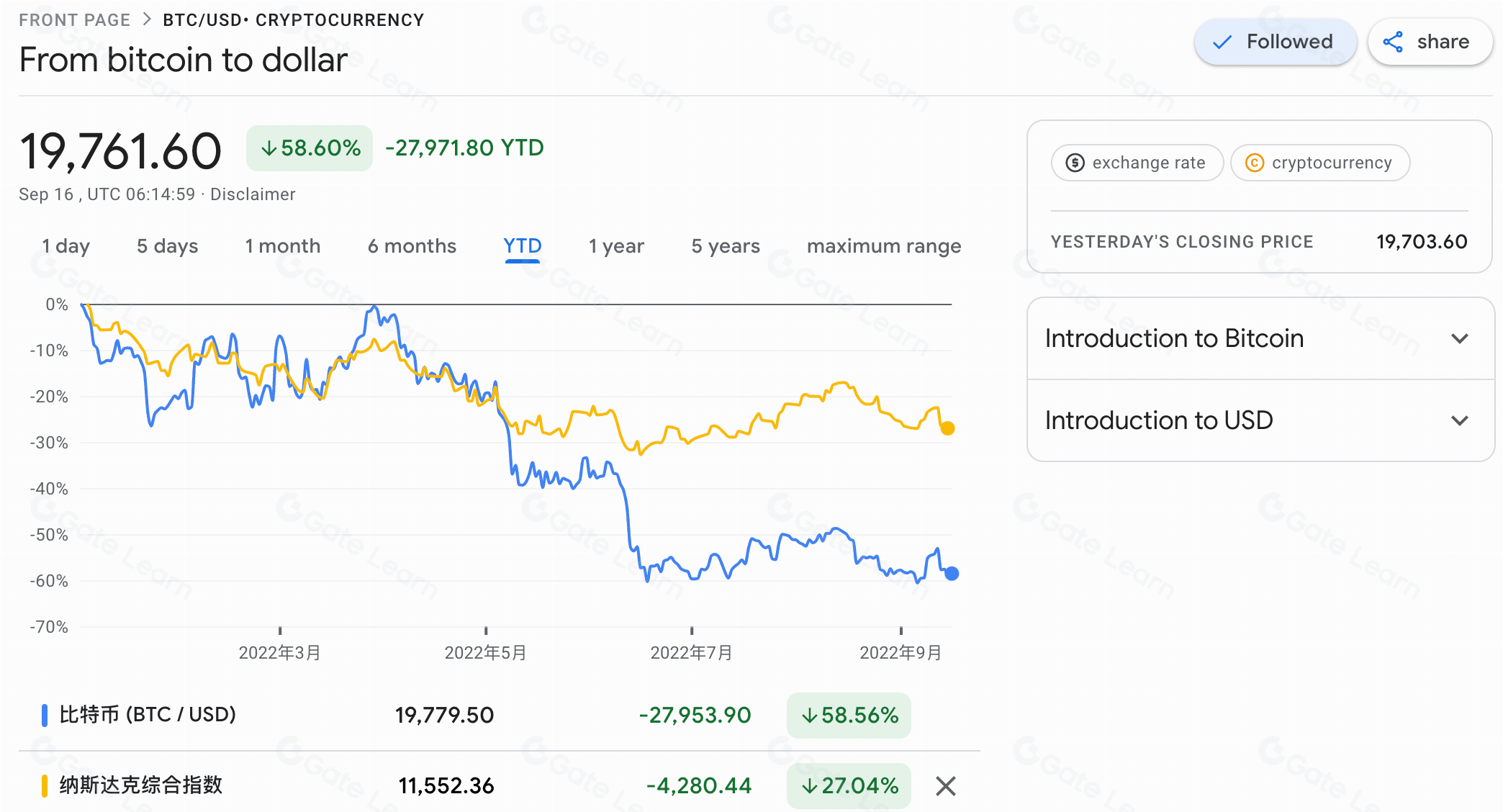
Task: Select the 1 year range tab
Action: tap(616, 246)
